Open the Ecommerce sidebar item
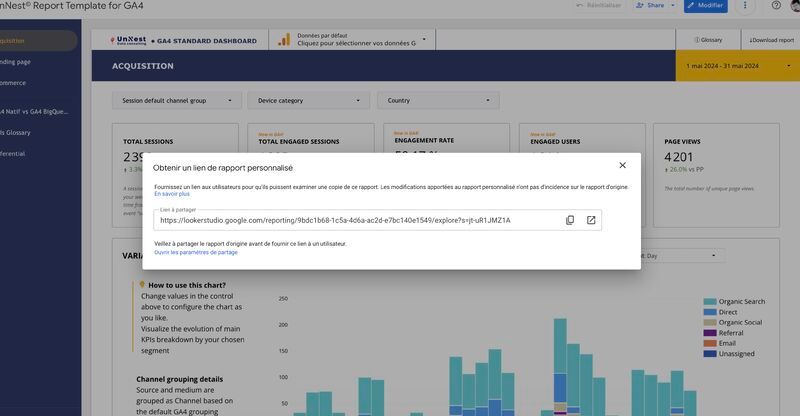 pyautogui.click(x=13, y=83)
